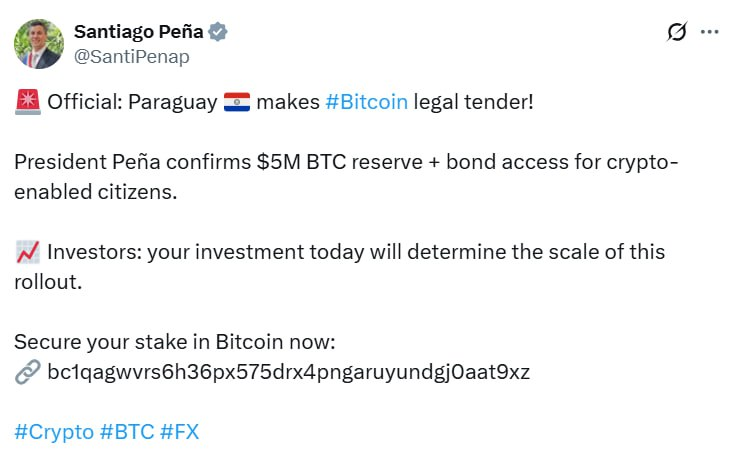Image resolution: width=742 pixels, height=452 pixels.
Task: Open the #Crypto hashtag
Action: pos(53,433)
